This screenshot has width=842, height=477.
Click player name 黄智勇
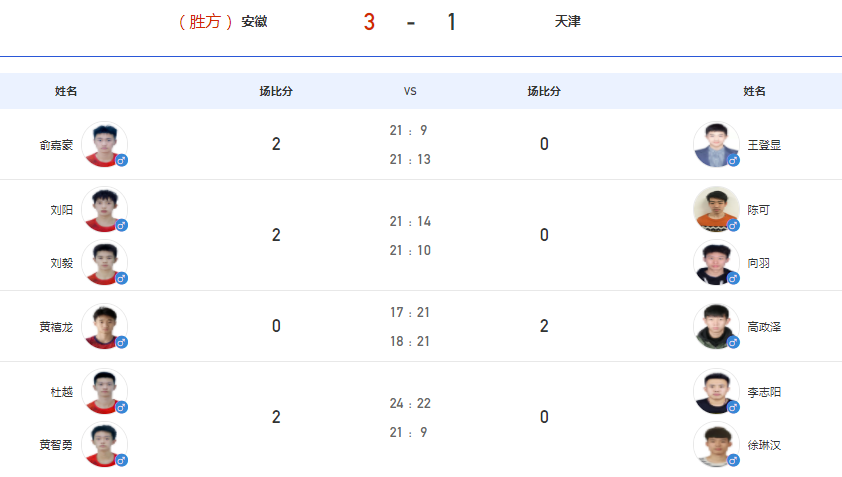[56, 445]
